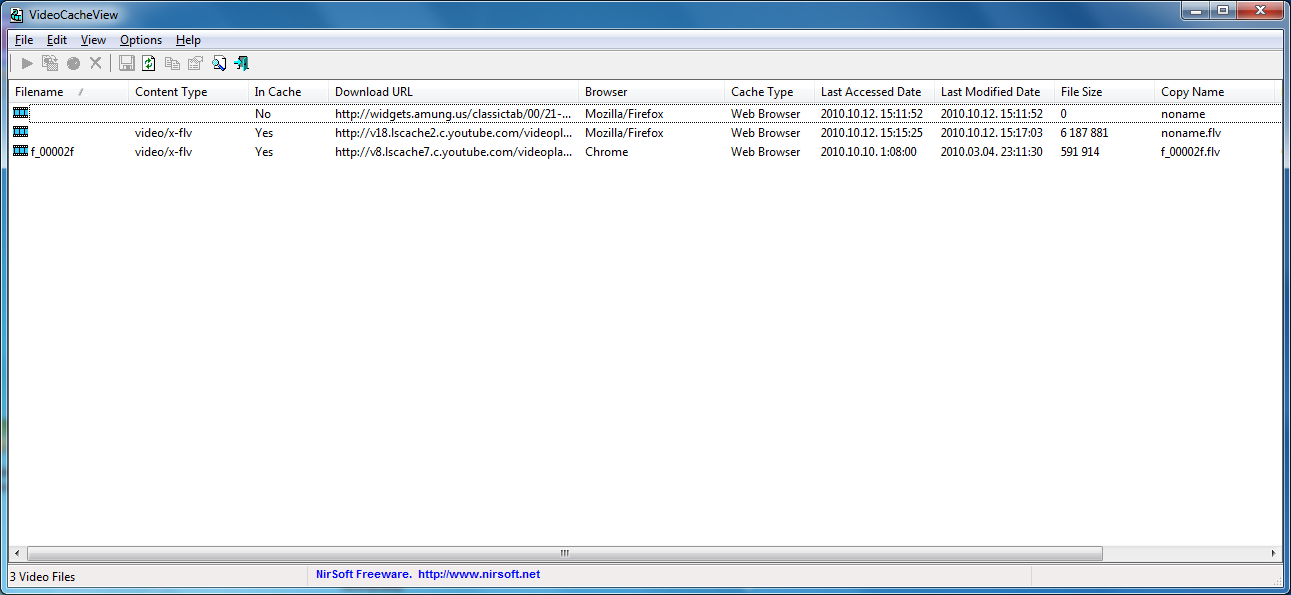The image size is (1291, 595).
Task: Sort by the Last Accessed Date column header
Action: click(874, 92)
